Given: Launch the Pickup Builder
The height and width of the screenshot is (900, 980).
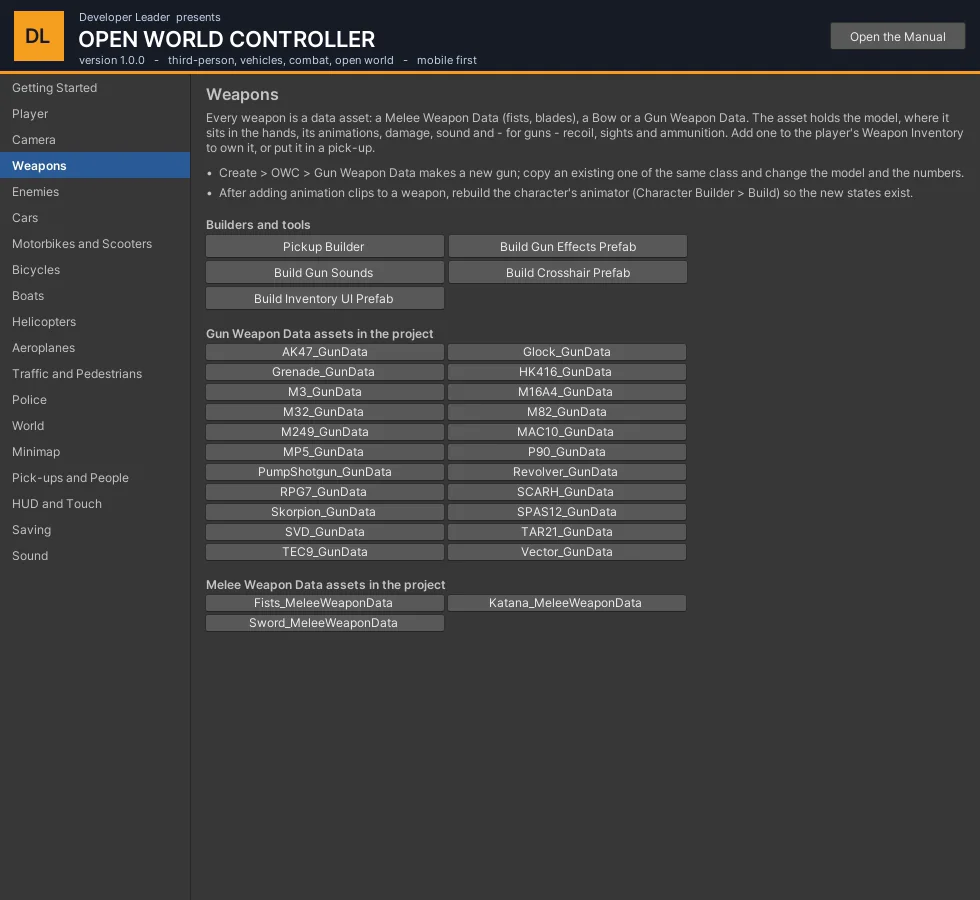Looking at the screenshot, I should [x=325, y=246].
